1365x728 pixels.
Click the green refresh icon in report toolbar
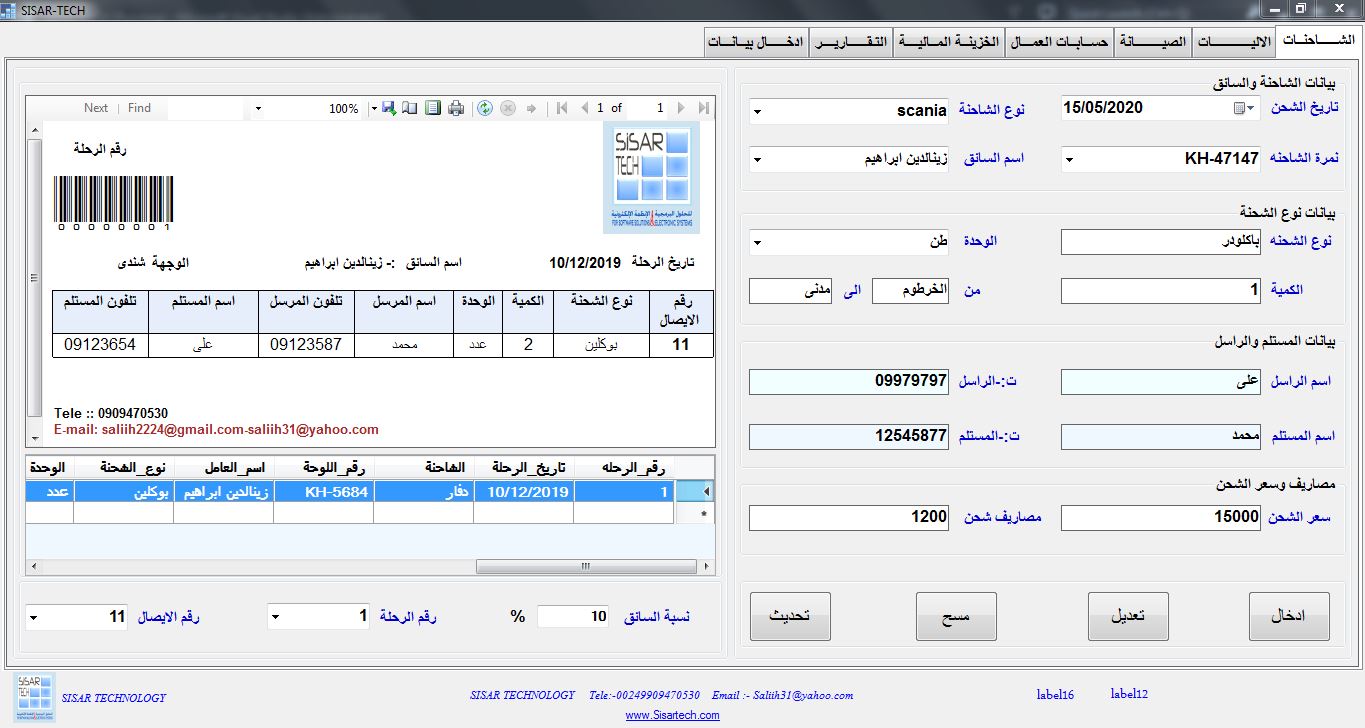click(x=485, y=108)
